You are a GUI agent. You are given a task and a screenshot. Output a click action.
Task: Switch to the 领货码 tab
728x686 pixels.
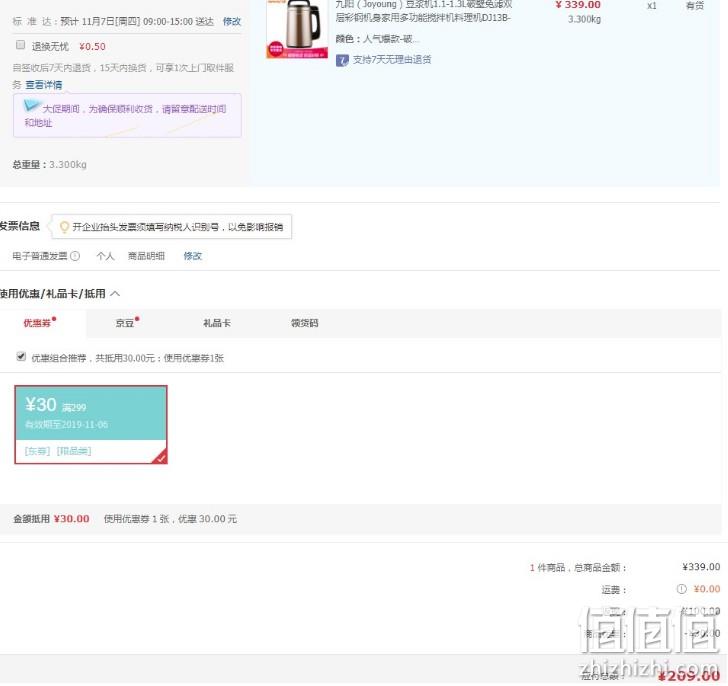(305, 323)
